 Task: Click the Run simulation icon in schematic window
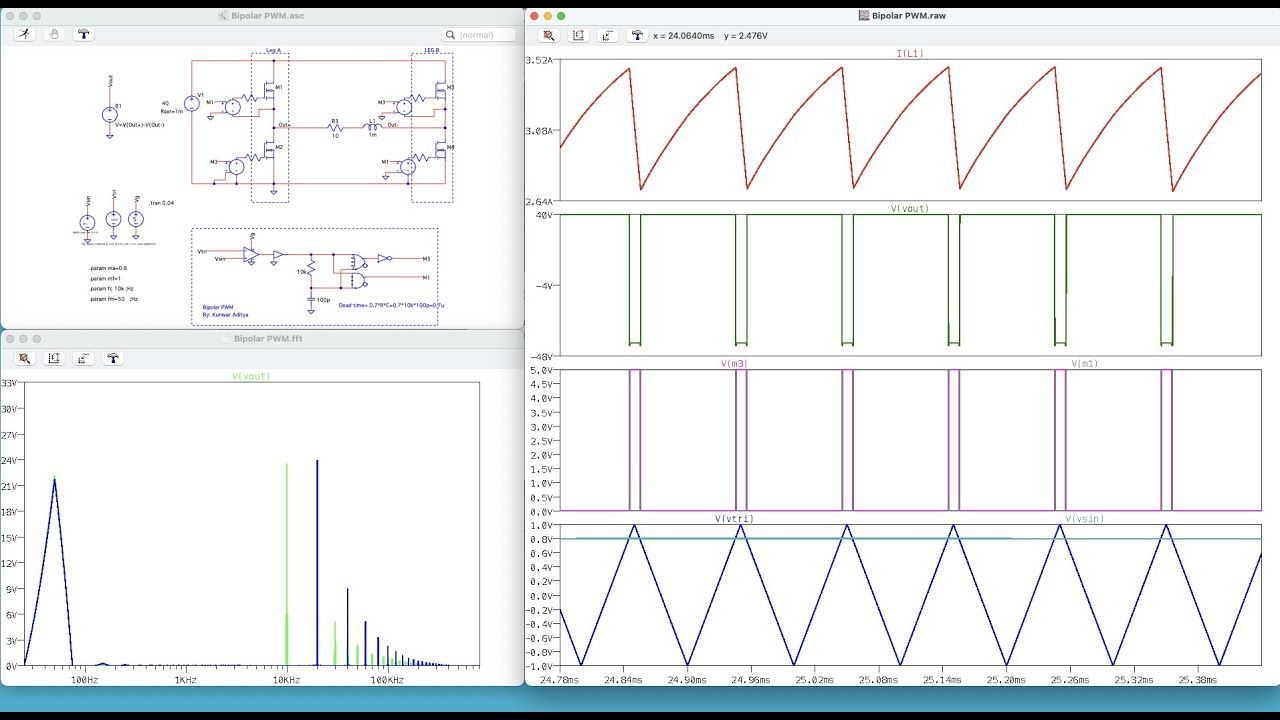pyautogui.click(x=24, y=34)
